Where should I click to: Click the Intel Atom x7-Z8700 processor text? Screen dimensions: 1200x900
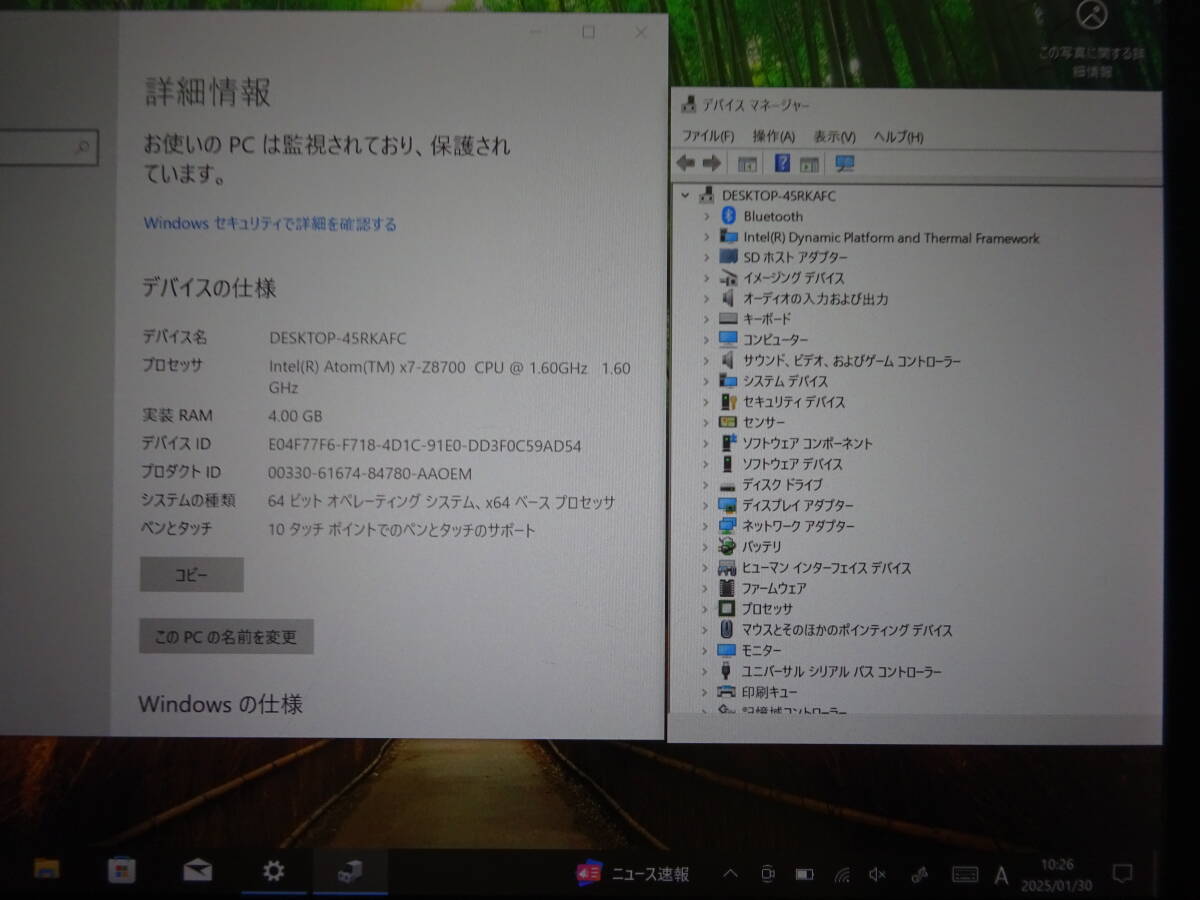coord(449,377)
